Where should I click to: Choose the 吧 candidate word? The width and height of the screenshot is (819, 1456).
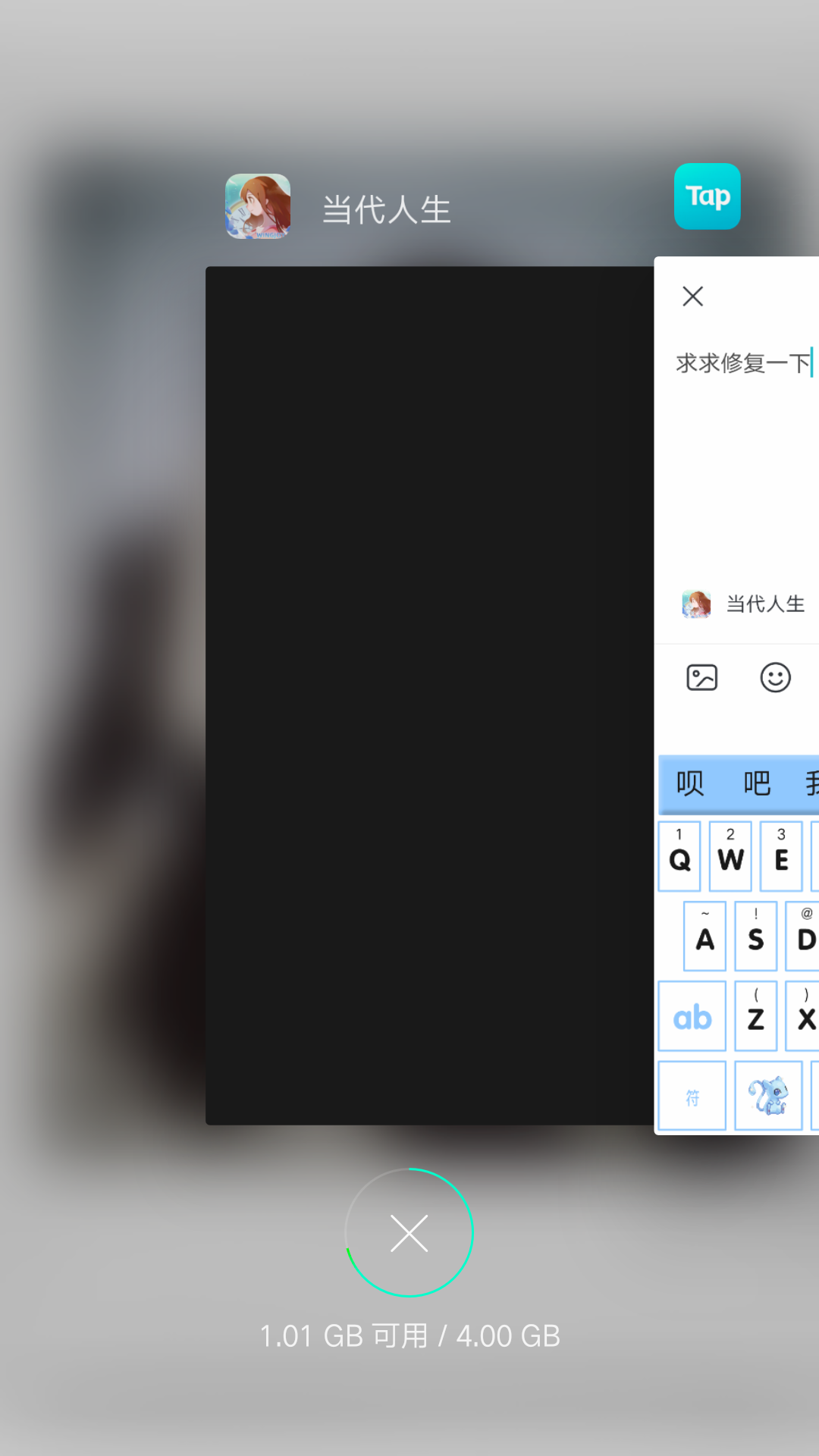pos(757,783)
